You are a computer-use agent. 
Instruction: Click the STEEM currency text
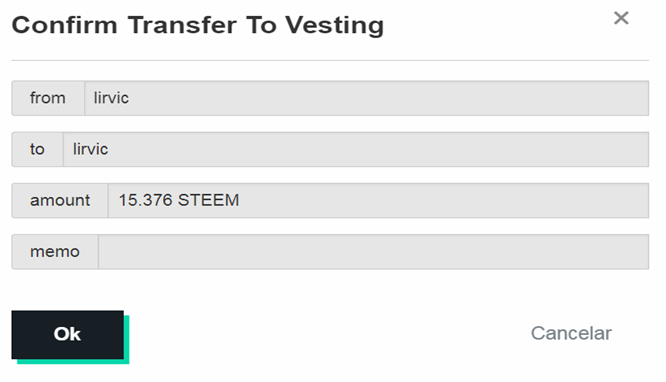(x=209, y=200)
